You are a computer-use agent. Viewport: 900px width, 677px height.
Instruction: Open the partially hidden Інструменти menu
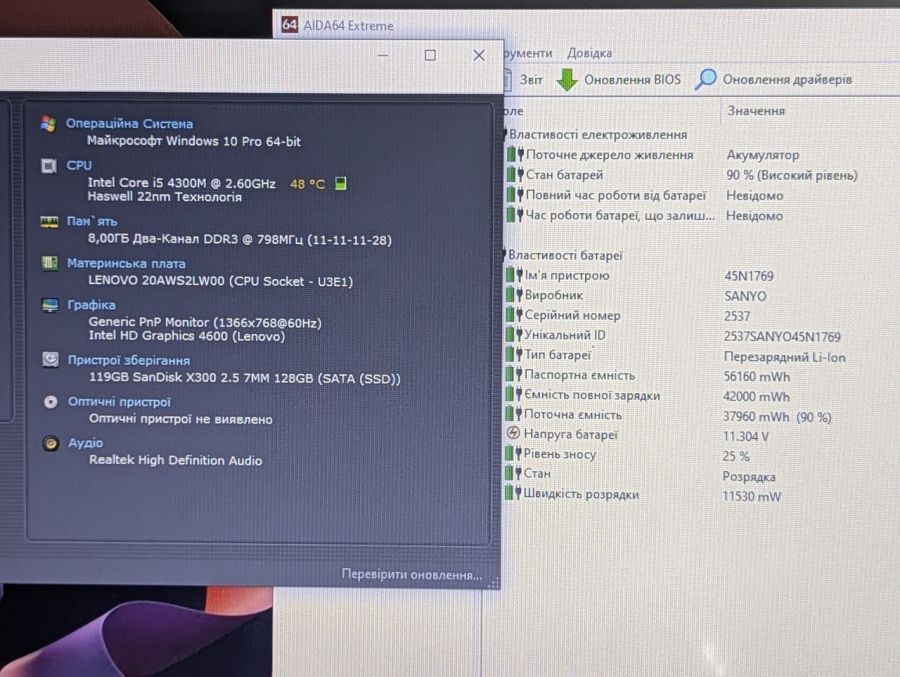click(x=527, y=53)
